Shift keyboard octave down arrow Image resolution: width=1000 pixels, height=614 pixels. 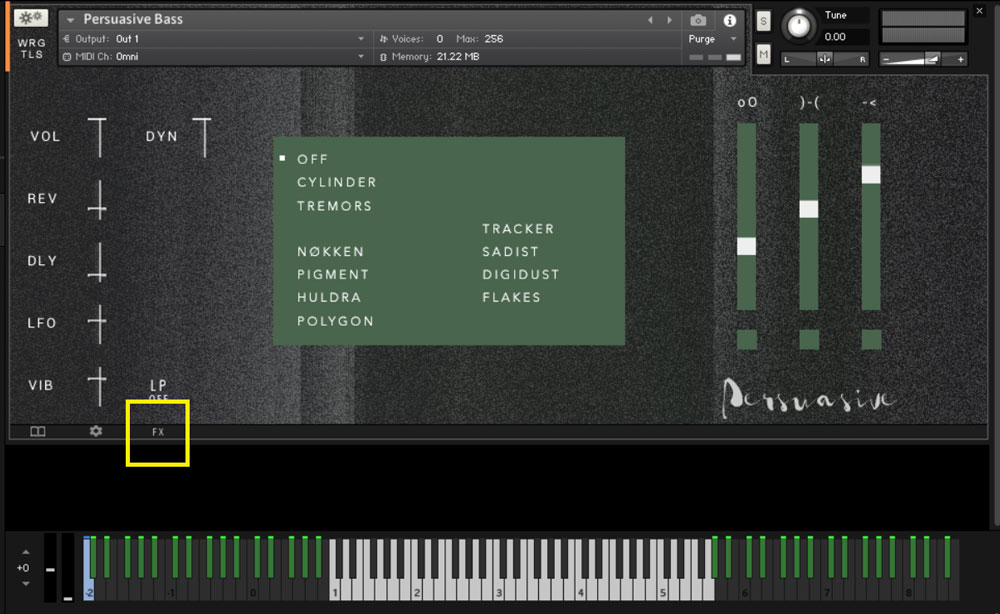[x=26, y=583]
